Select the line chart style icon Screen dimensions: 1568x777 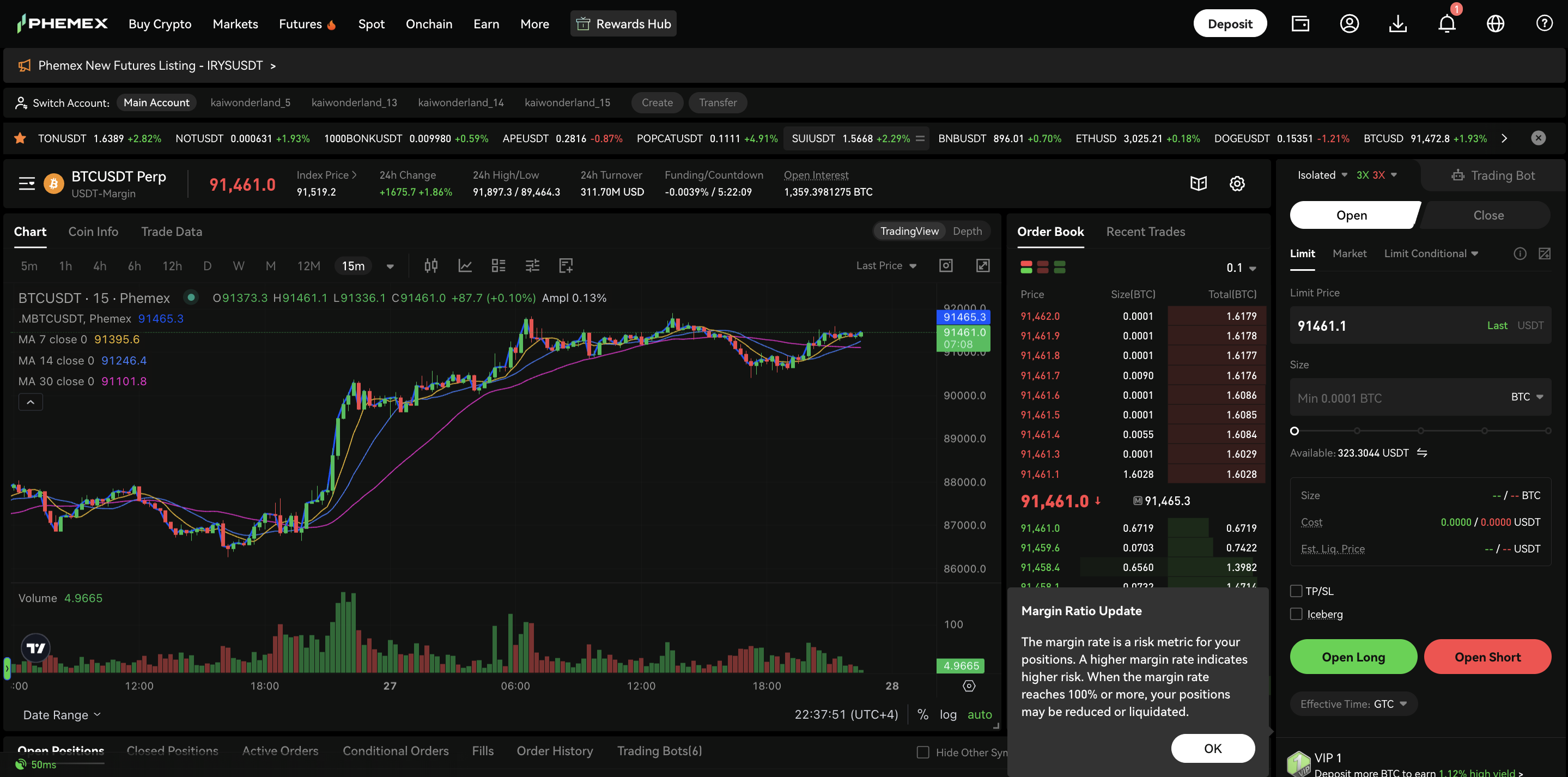(x=465, y=265)
